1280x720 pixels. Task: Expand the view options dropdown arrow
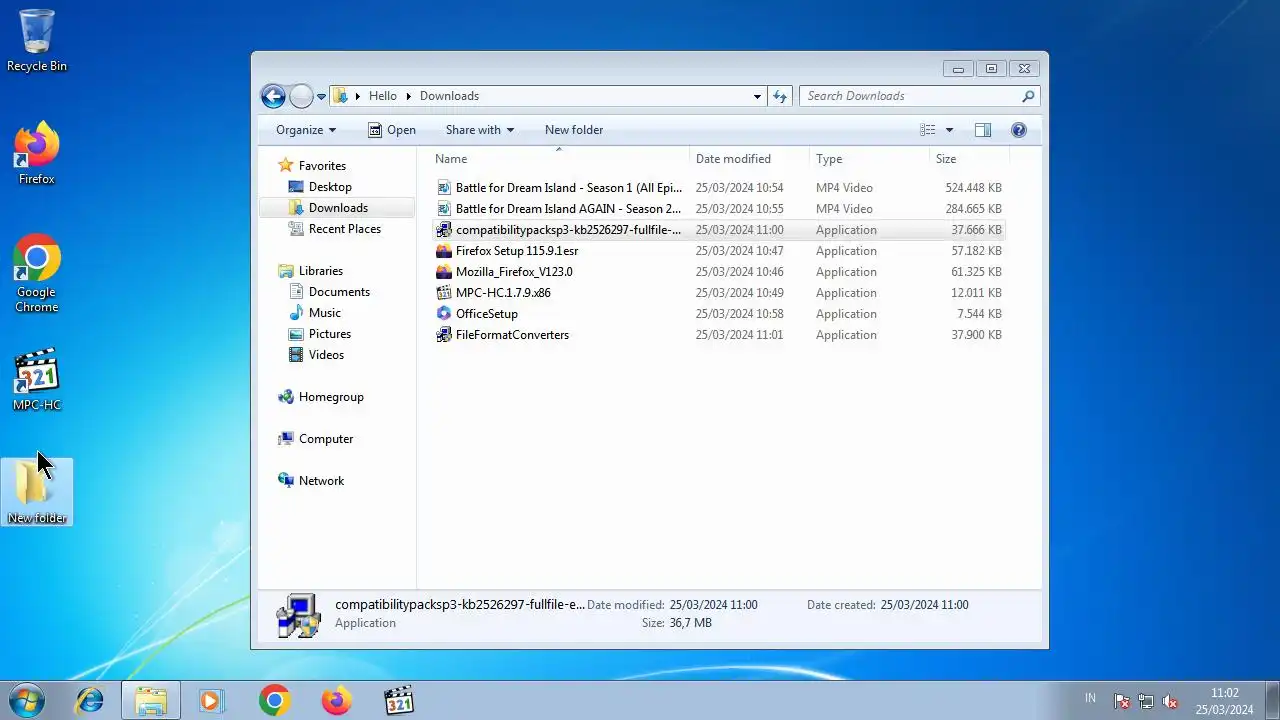pyautogui.click(x=949, y=130)
